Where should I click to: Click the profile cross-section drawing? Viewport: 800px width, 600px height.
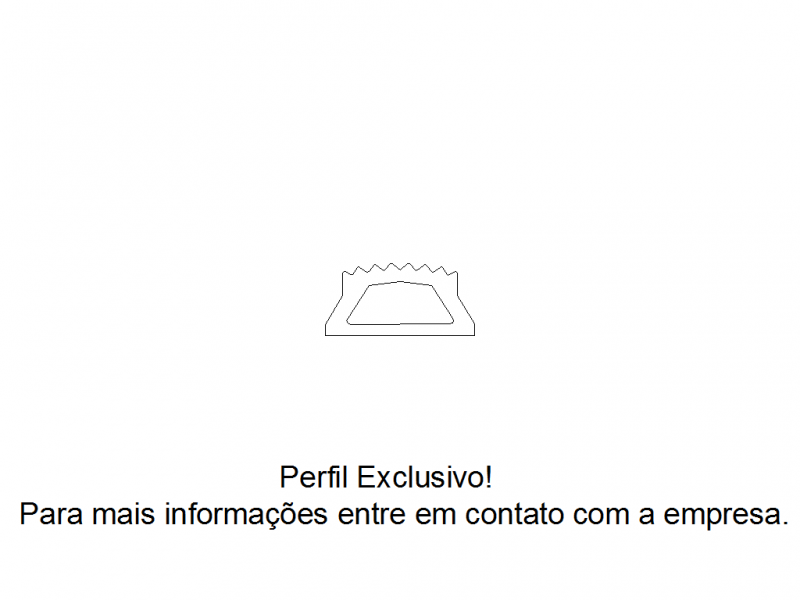pyautogui.click(x=400, y=299)
